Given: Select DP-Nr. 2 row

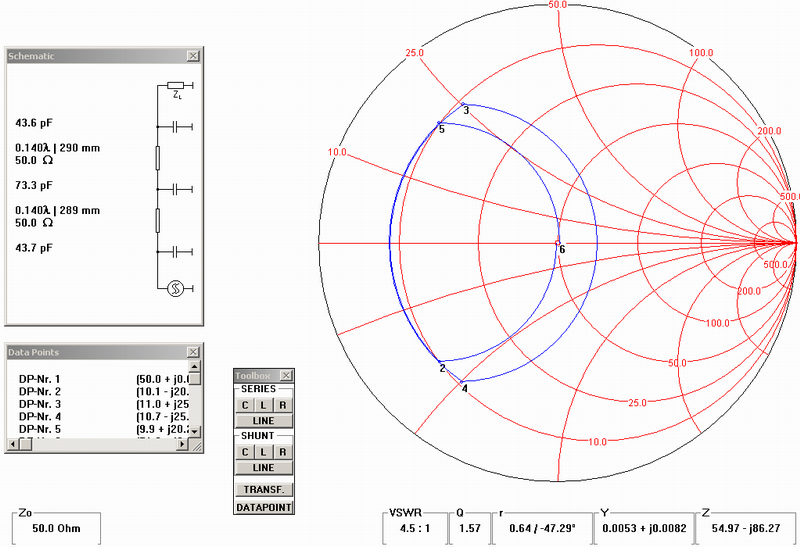Looking at the screenshot, I should coord(104,392).
